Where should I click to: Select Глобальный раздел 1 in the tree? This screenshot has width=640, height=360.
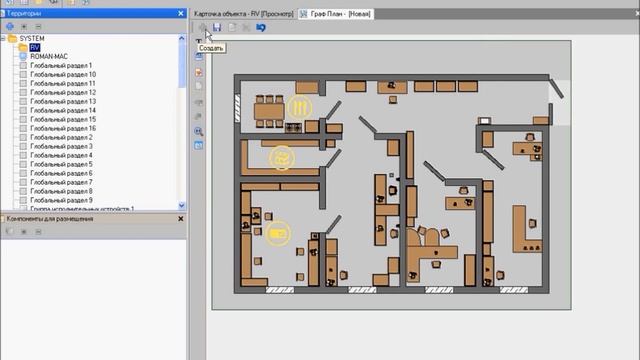(x=61, y=65)
